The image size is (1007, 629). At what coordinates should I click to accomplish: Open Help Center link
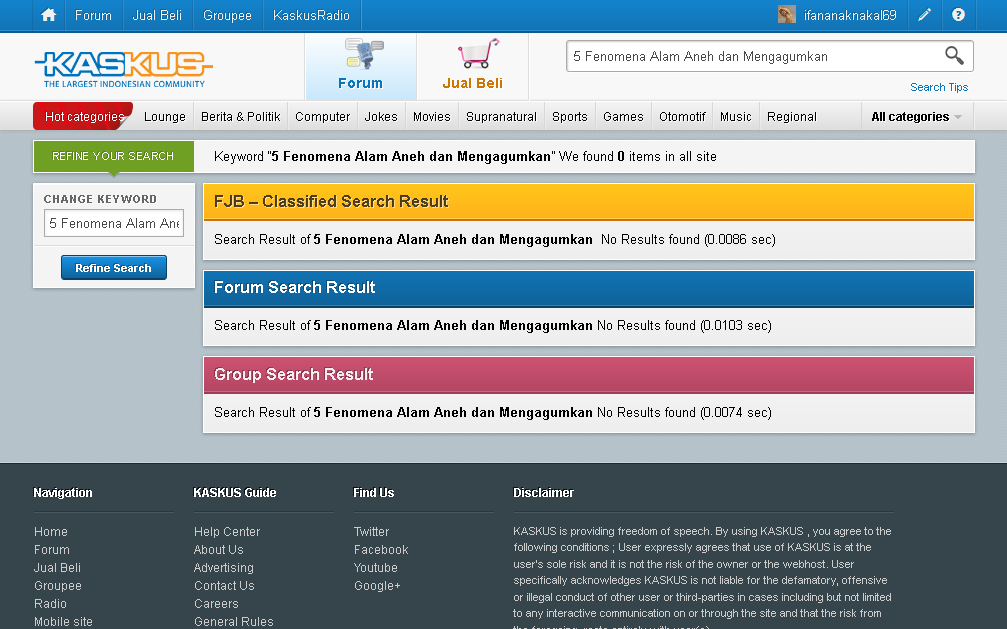pos(227,532)
